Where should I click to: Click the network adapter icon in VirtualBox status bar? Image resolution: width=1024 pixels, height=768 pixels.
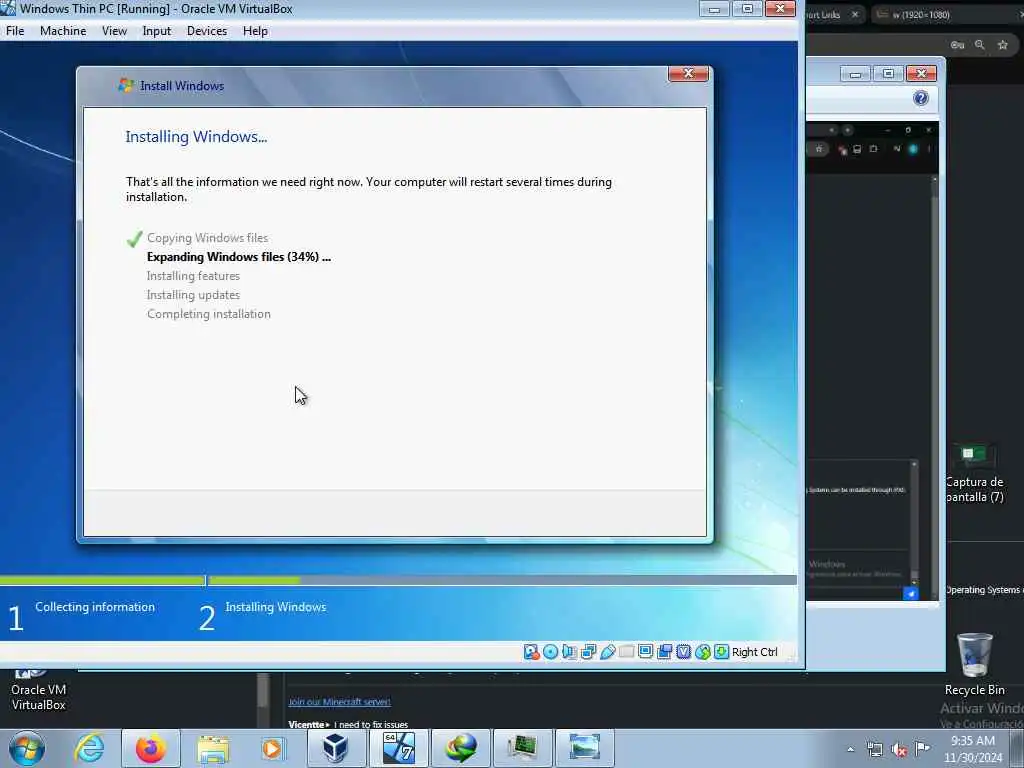588,652
